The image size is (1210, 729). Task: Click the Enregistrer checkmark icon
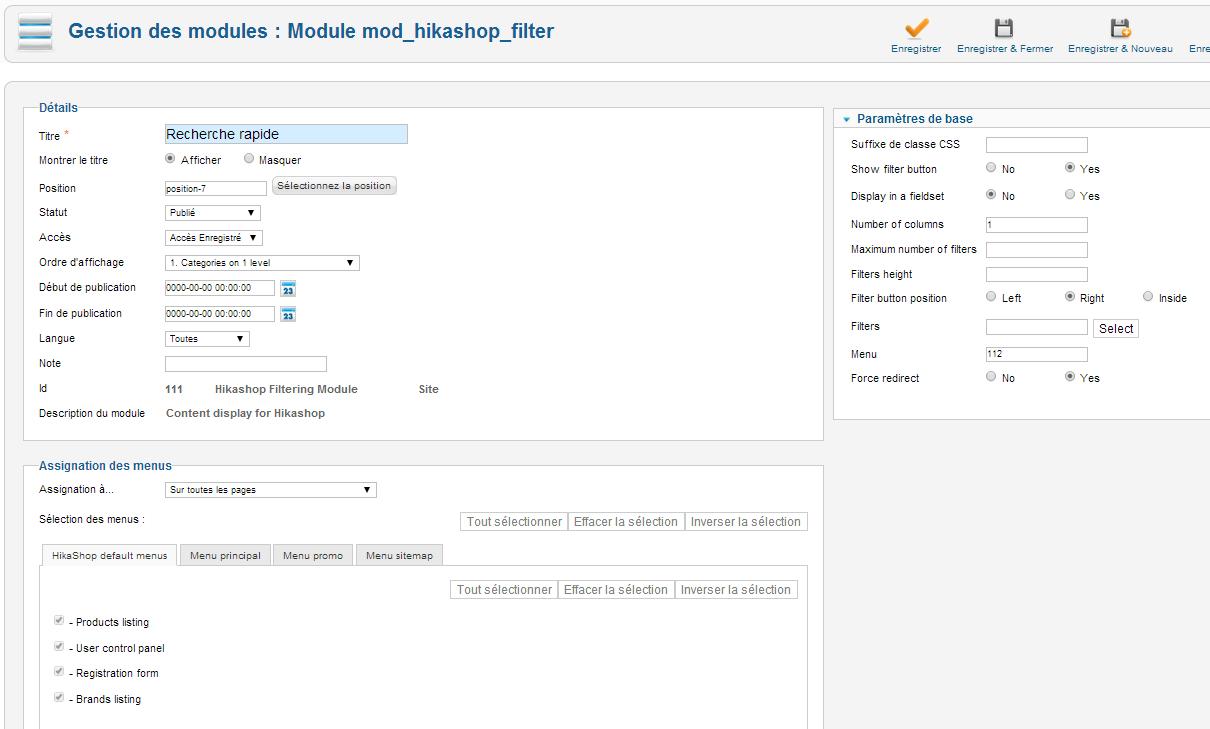click(x=916, y=29)
